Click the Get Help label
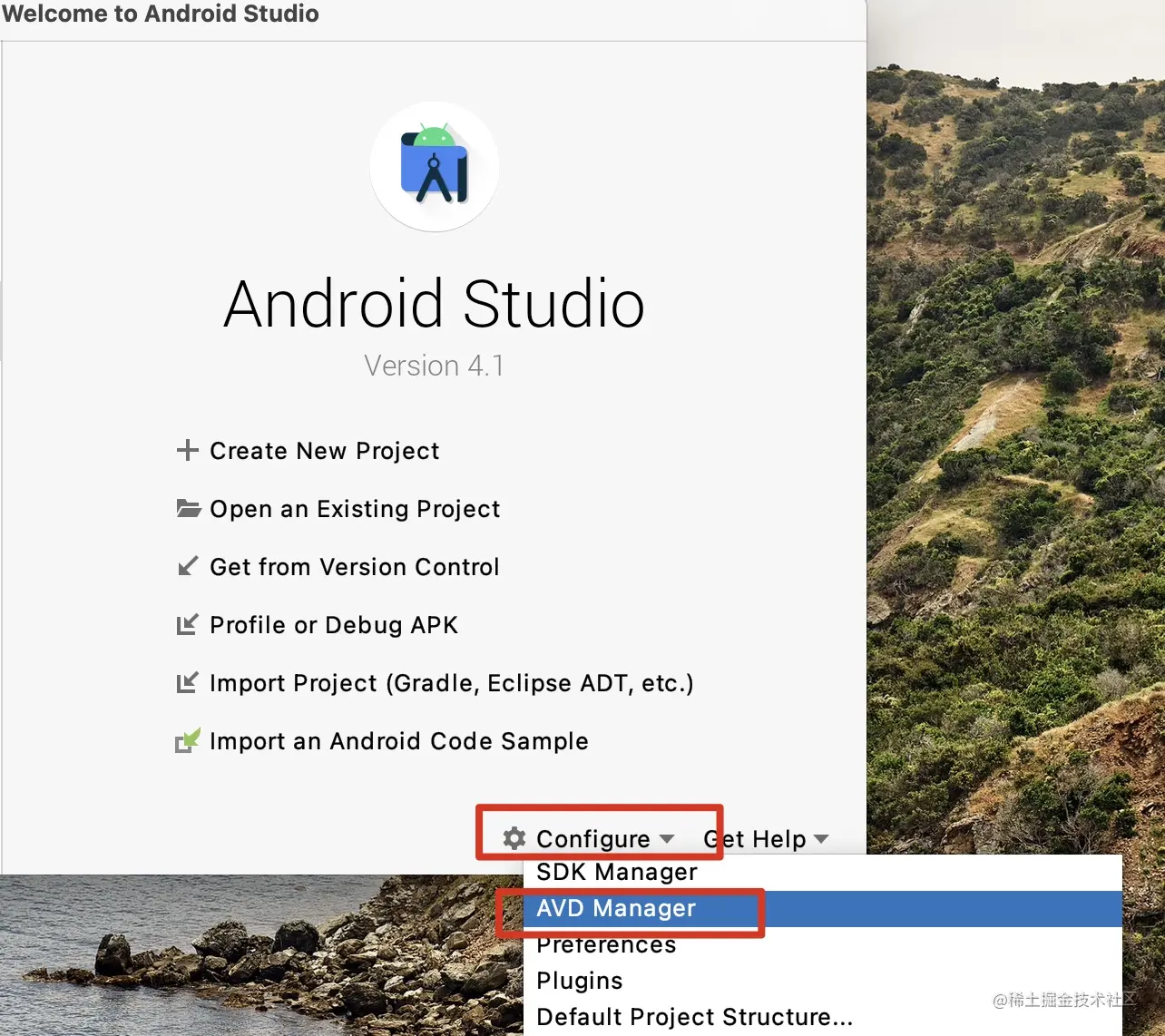This screenshot has height=1036, width=1165. pyautogui.click(x=755, y=839)
